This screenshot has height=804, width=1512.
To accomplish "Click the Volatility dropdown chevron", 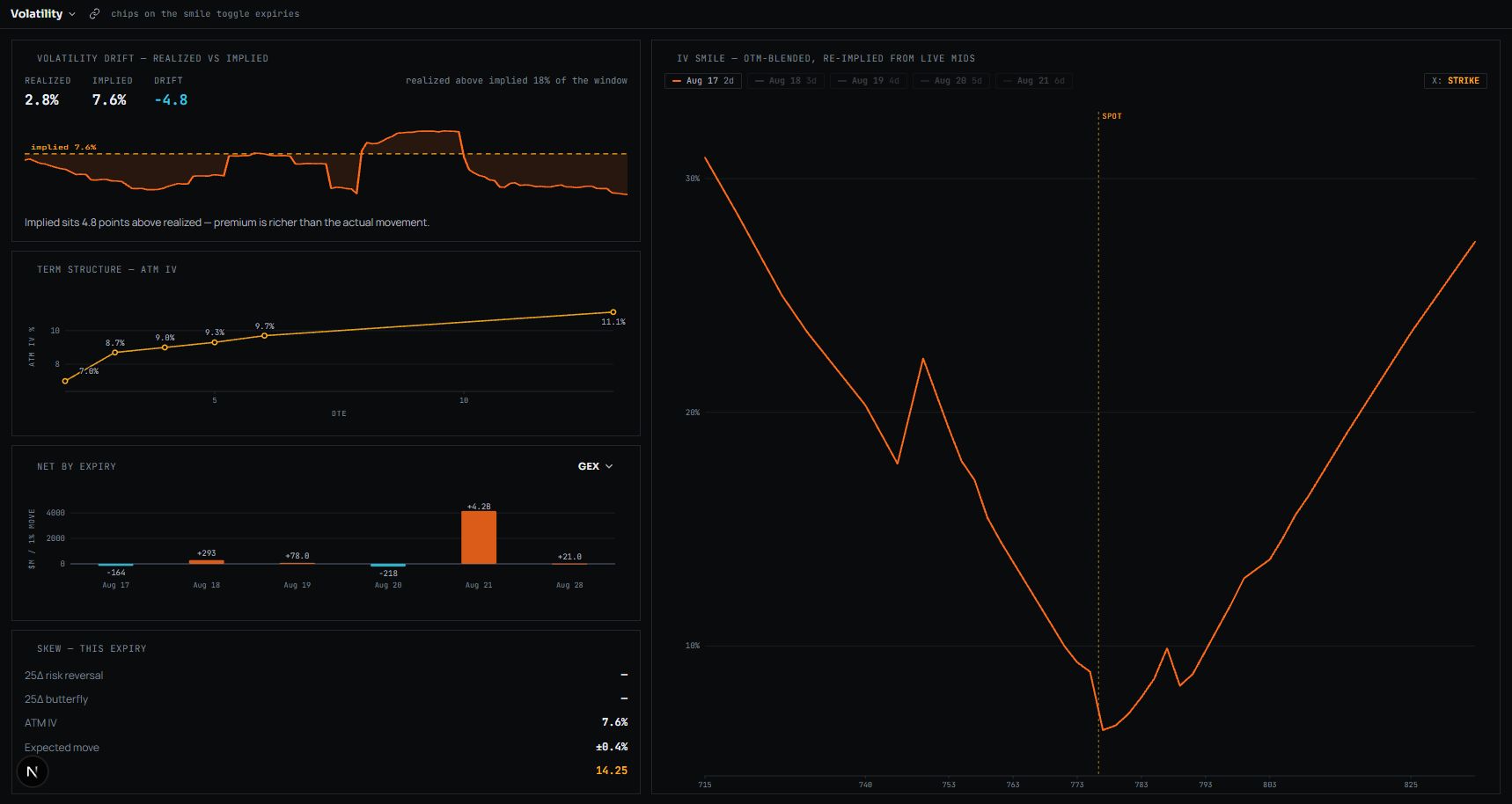I will [72, 14].
